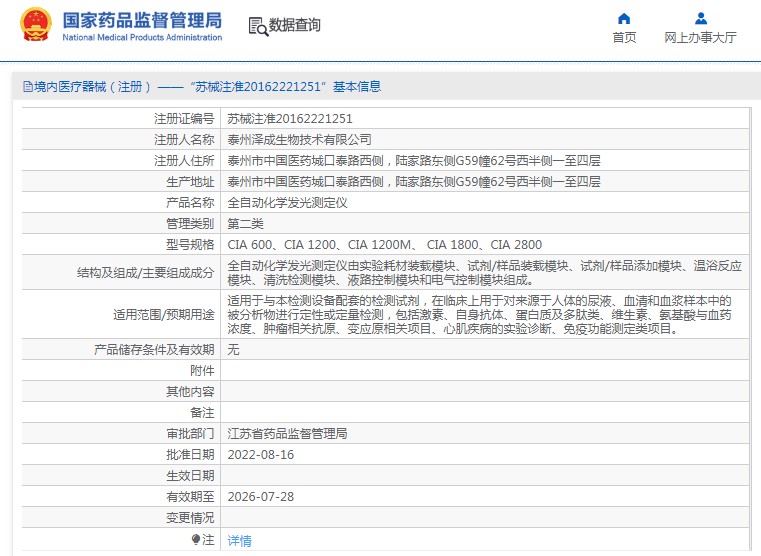Click the 基本信息 section header bar
This screenshot has width=761, height=556.
tap(380, 87)
